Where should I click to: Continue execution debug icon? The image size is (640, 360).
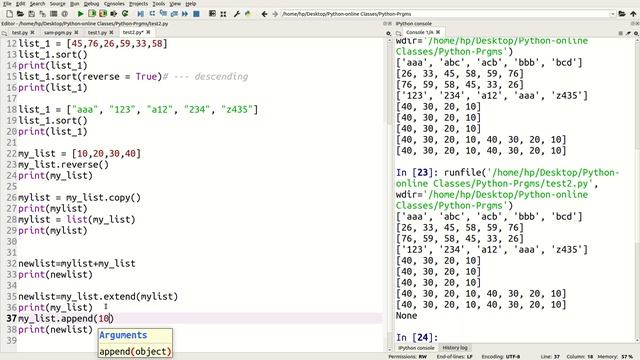[185, 14]
